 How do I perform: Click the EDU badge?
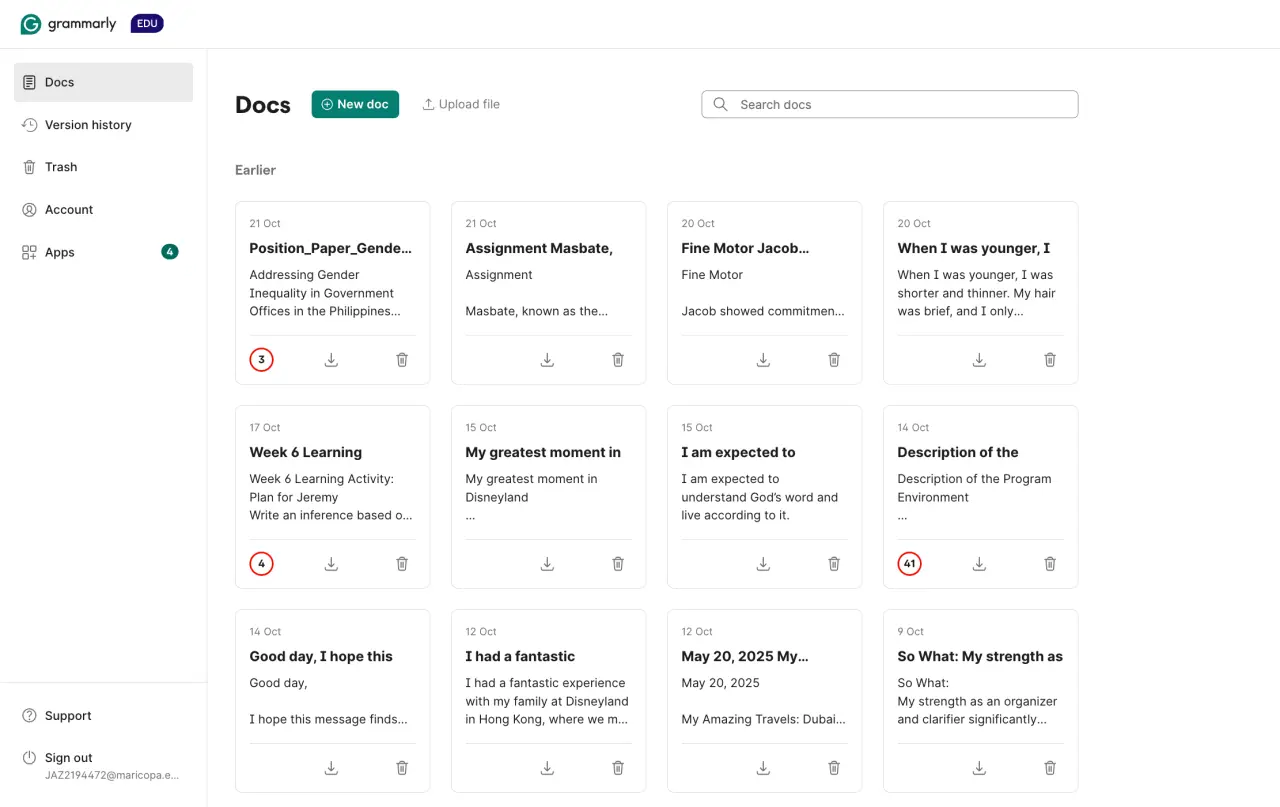point(147,23)
